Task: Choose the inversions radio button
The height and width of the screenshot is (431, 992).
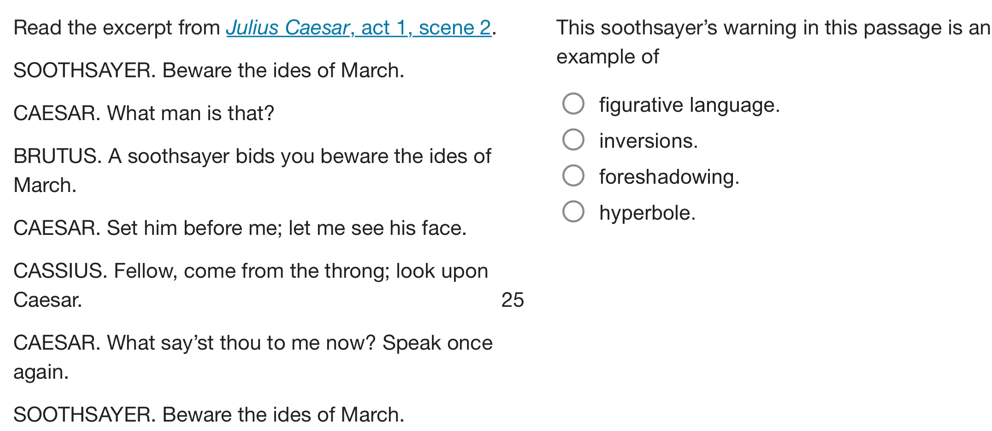Action: click(573, 142)
